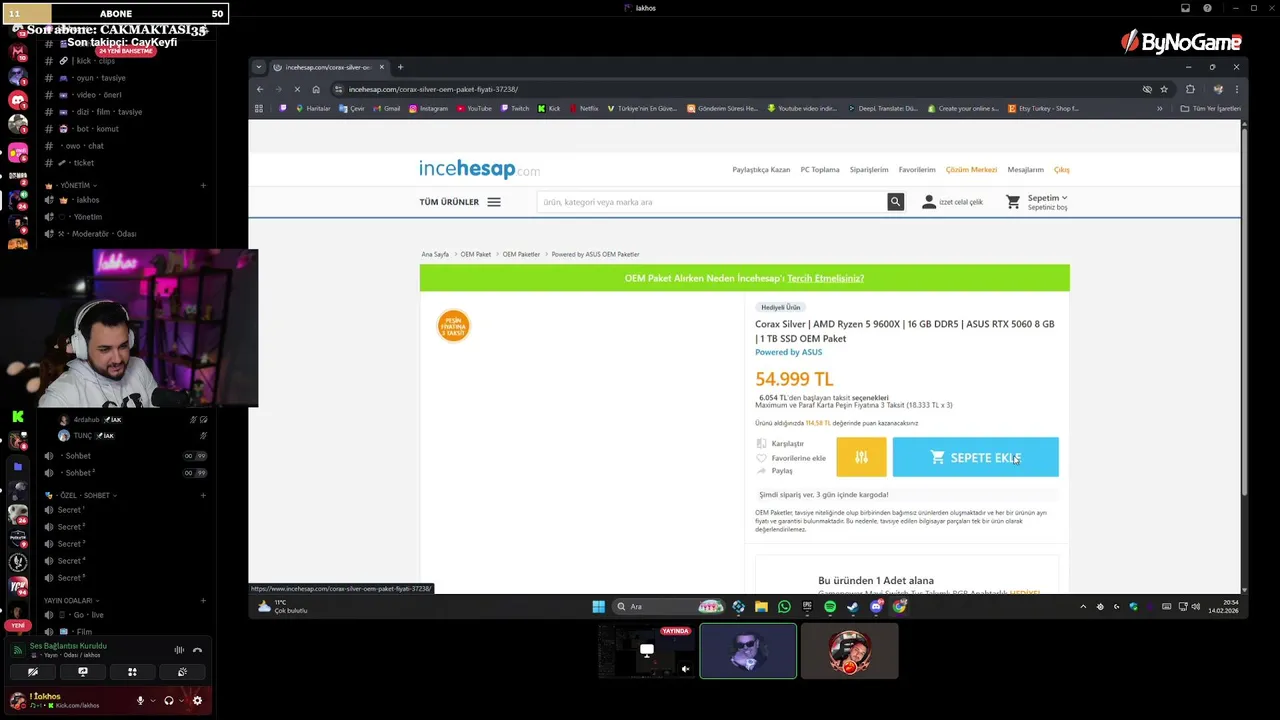Screen dimensions: 1280x720
Task: Click the OEM Paket breadcrumb
Action: point(476,254)
